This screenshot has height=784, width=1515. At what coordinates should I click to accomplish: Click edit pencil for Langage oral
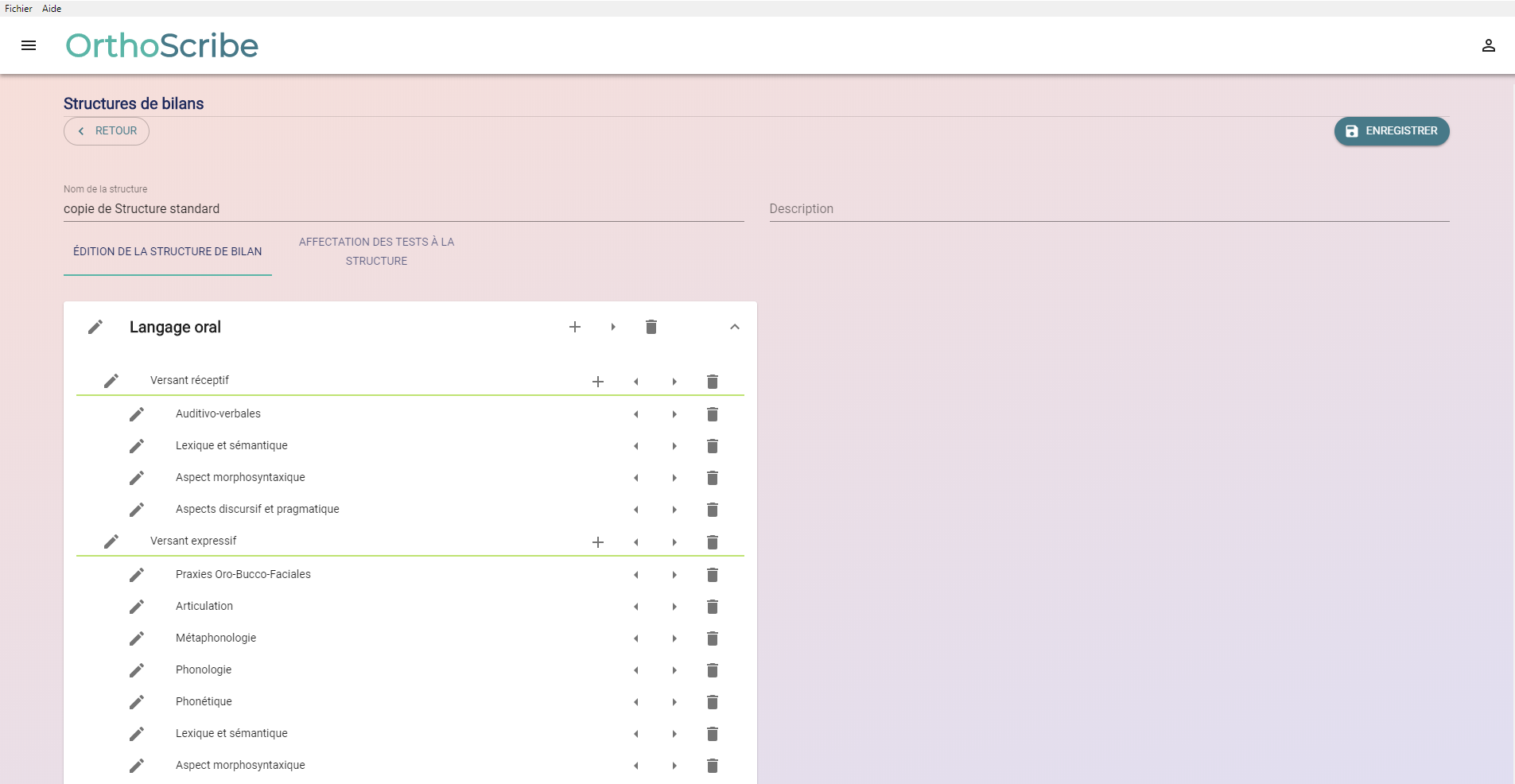coord(95,327)
